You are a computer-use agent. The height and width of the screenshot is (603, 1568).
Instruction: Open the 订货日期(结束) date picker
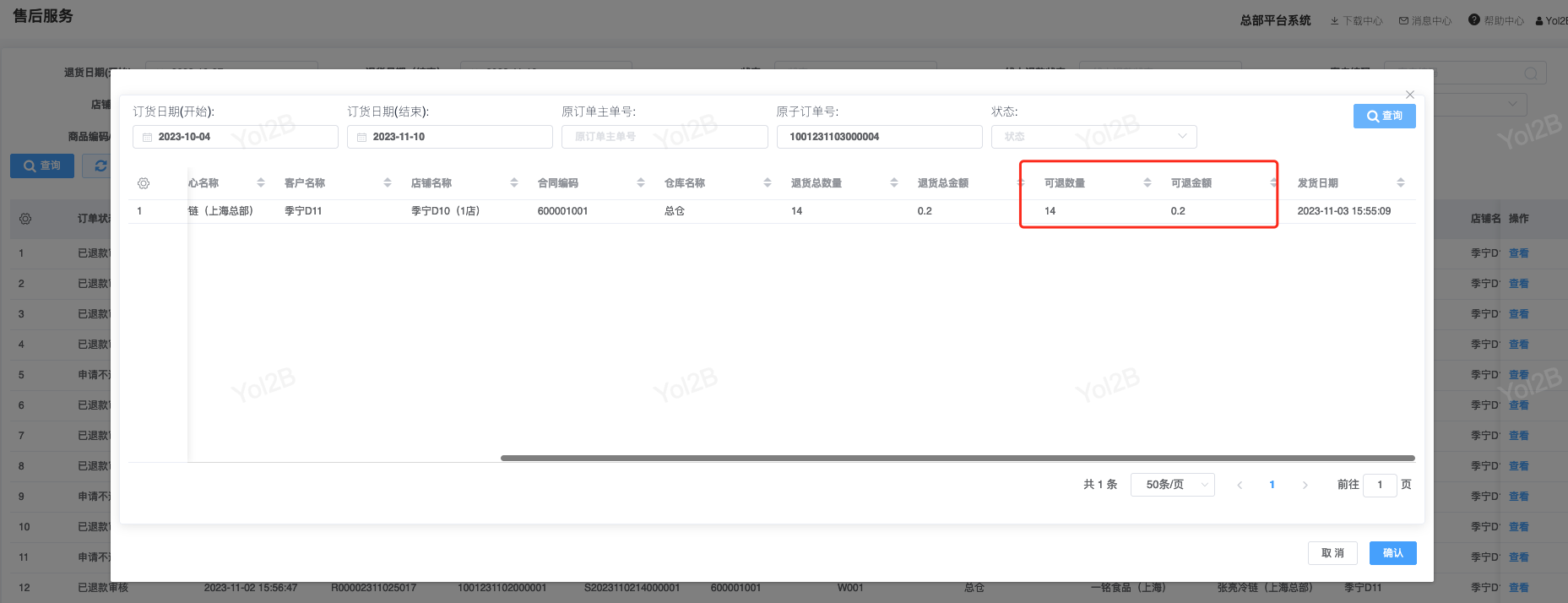click(450, 137)
